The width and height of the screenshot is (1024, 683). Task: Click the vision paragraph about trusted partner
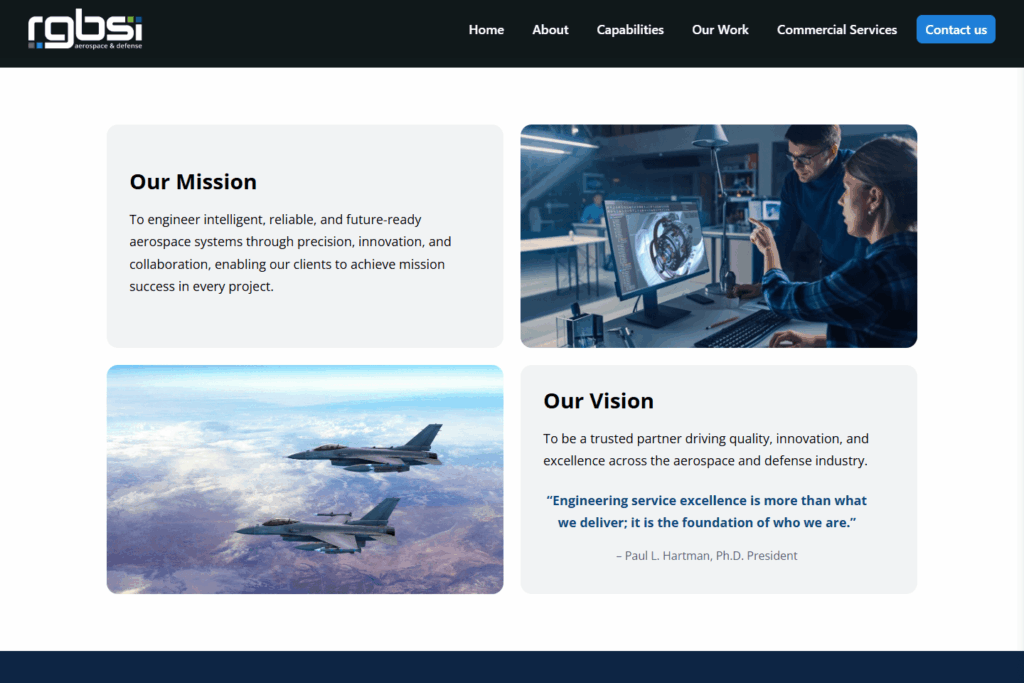pyautogui.click(x=706, y=450)
